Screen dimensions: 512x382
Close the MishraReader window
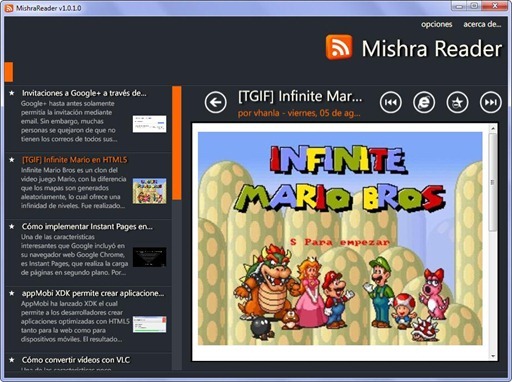tap(495, 6)
